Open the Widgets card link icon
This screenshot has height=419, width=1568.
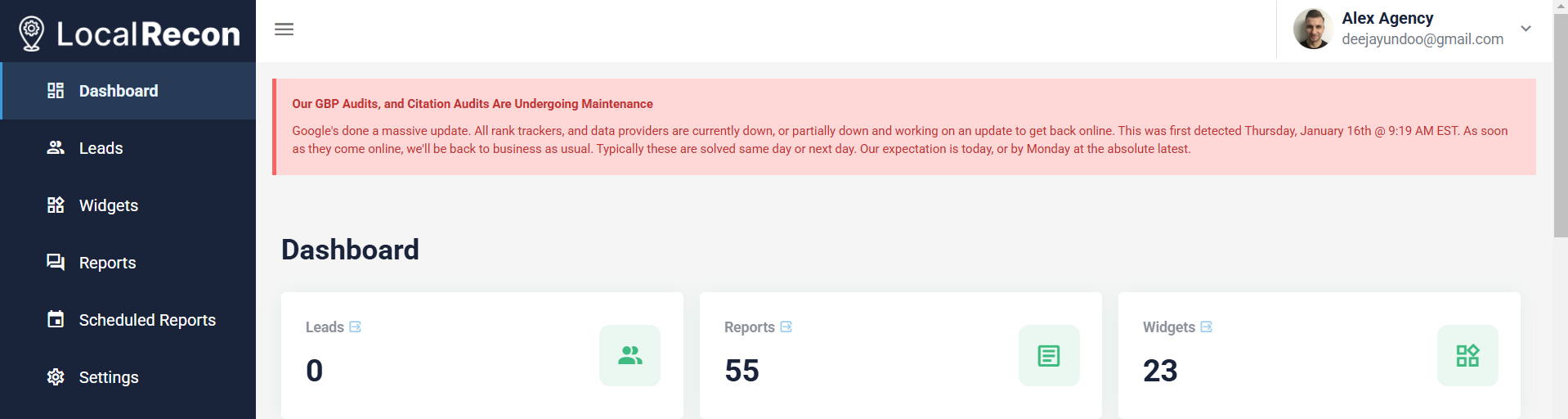pos(1207,327)
